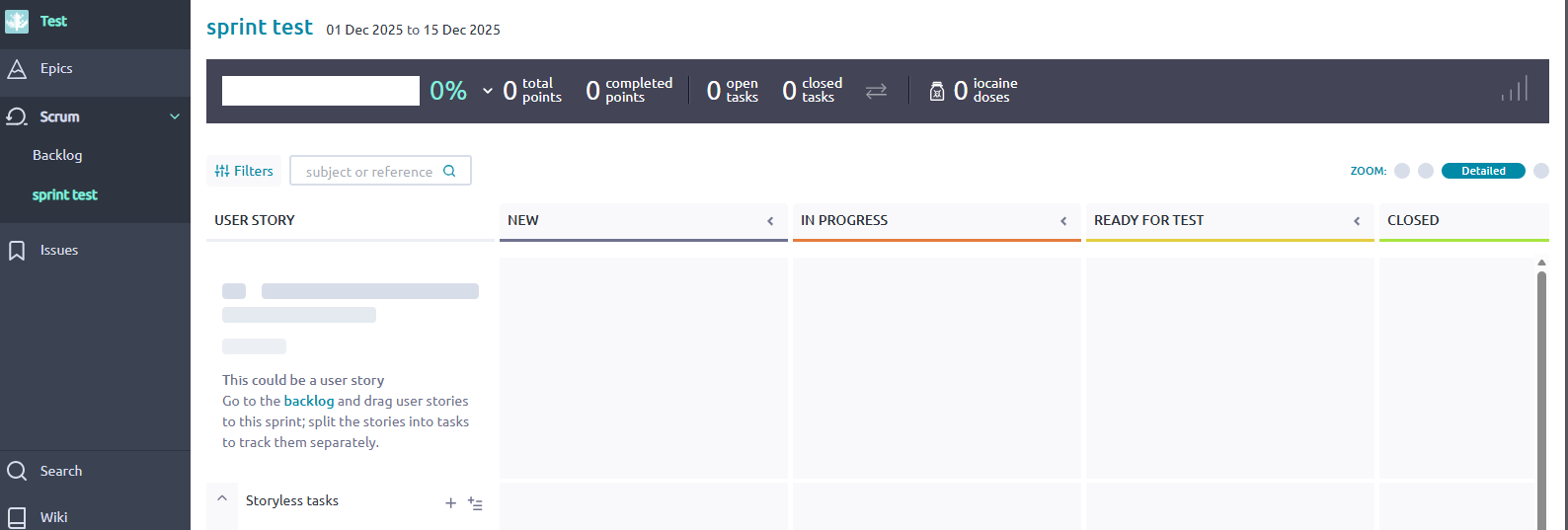
Task: Click the Search magnifier icon in sidebar
Action: coord(17,471)
